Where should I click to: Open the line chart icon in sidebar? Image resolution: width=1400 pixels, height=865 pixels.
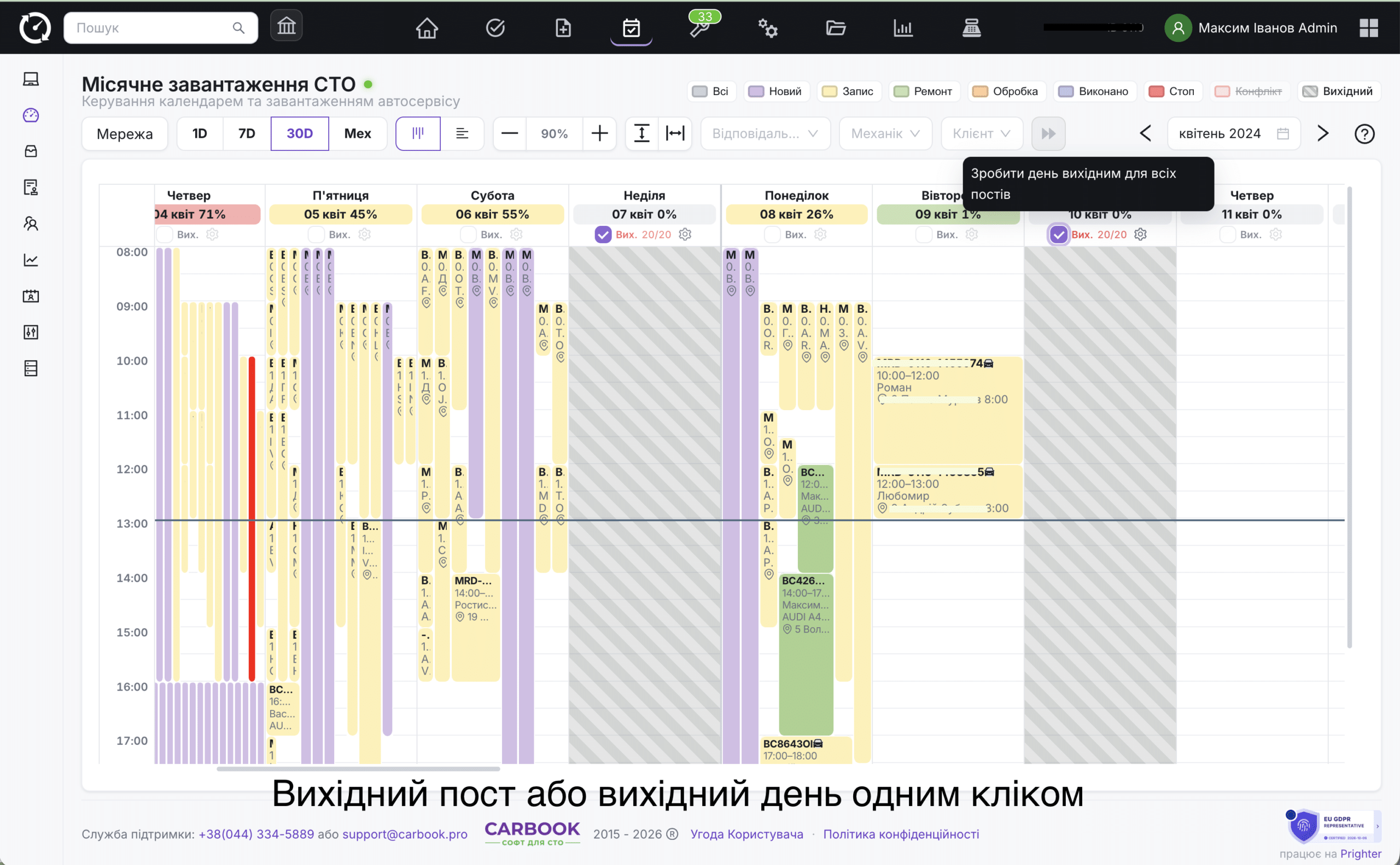pyautogui.click(x=31, y=260)
